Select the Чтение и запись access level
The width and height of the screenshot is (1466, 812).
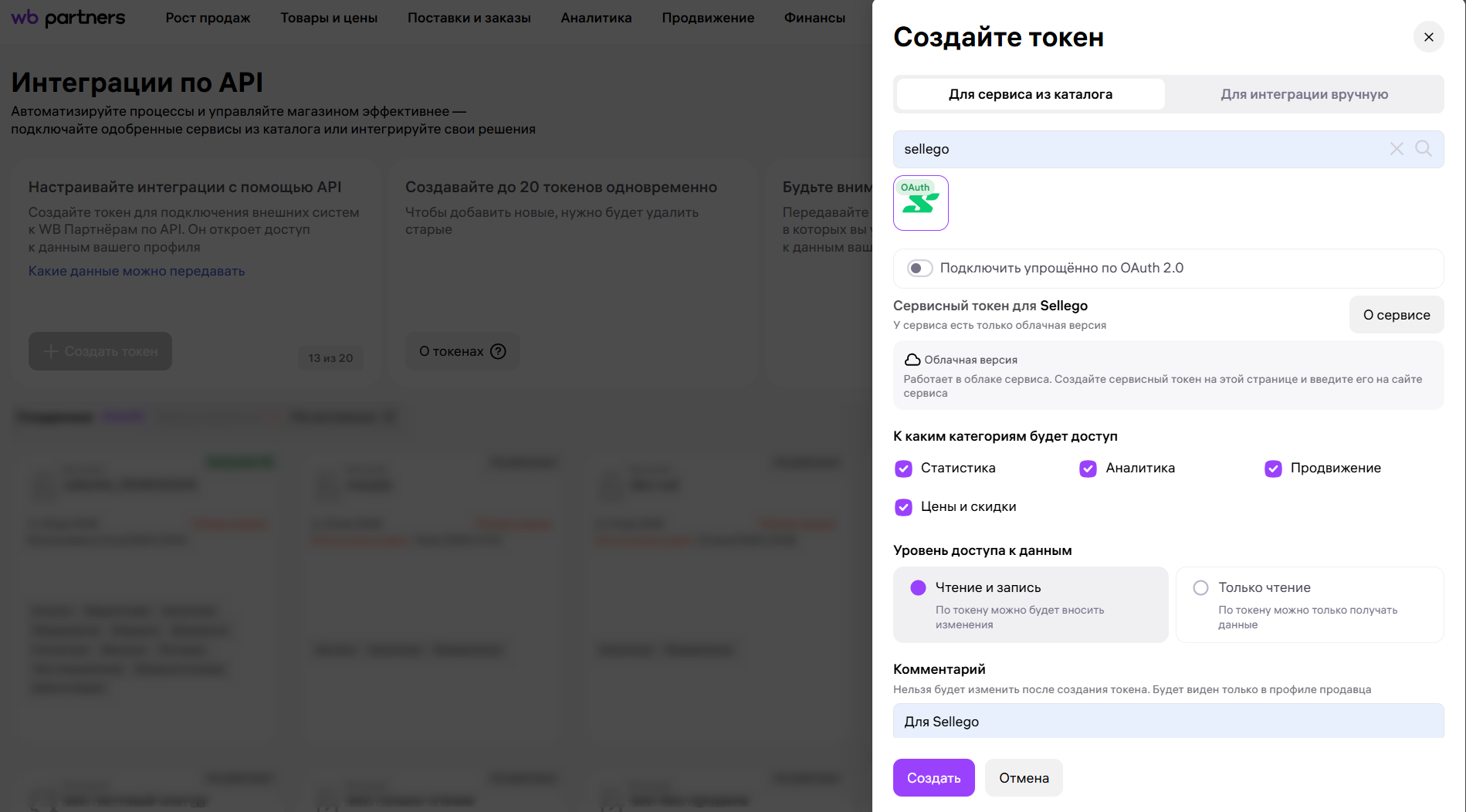(918, 588)
